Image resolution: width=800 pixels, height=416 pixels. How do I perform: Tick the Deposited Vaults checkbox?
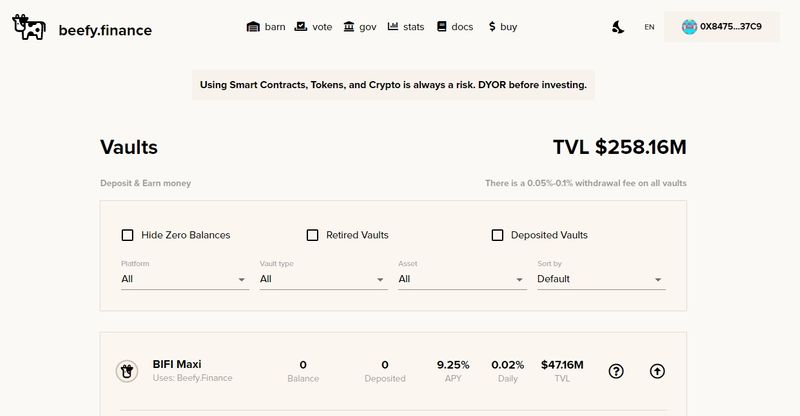coord(497,235)
